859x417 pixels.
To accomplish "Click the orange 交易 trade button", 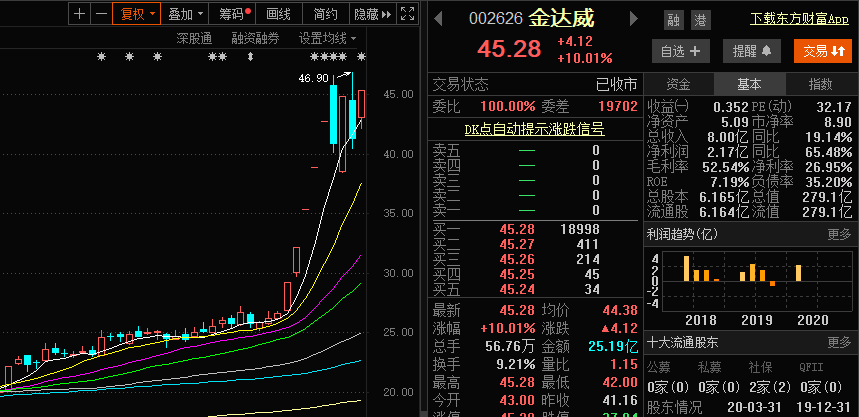I will pos(823,51).
